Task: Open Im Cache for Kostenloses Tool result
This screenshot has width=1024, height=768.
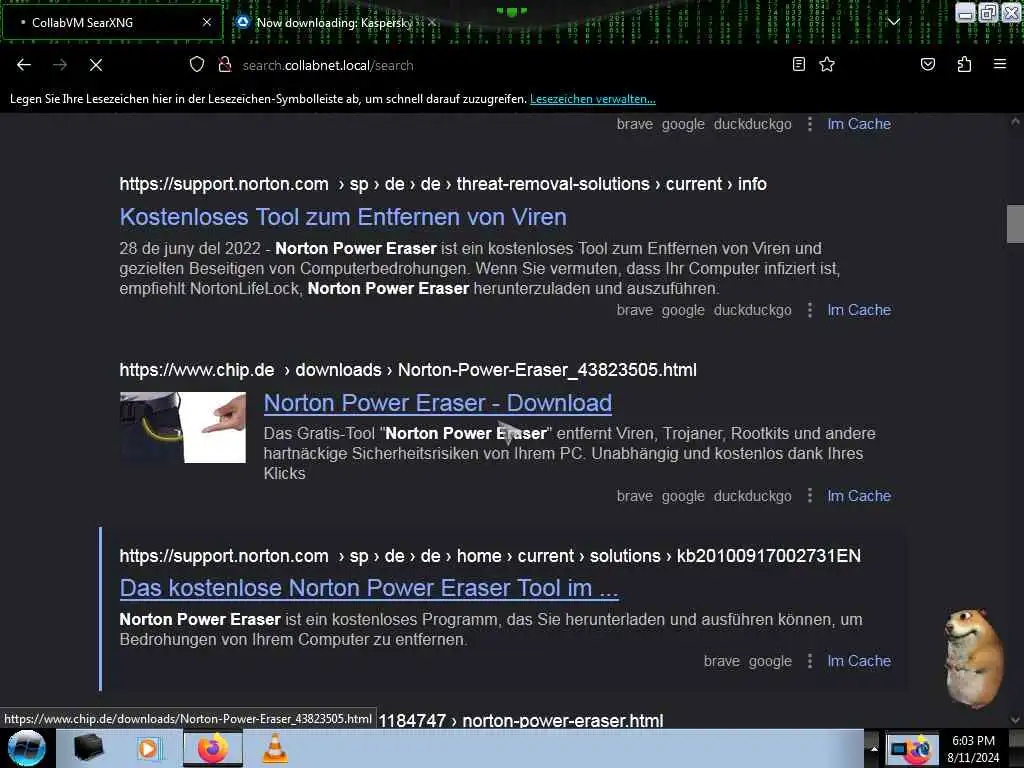Action: (859, 310)
